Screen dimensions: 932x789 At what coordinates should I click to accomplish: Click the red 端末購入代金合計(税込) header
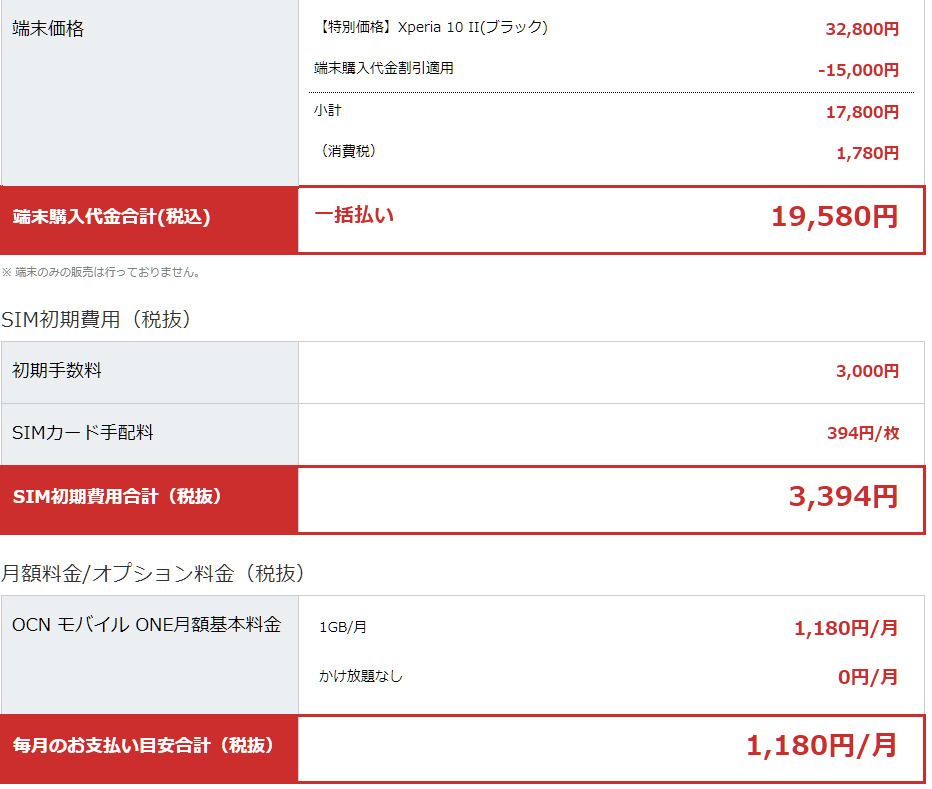112,217
